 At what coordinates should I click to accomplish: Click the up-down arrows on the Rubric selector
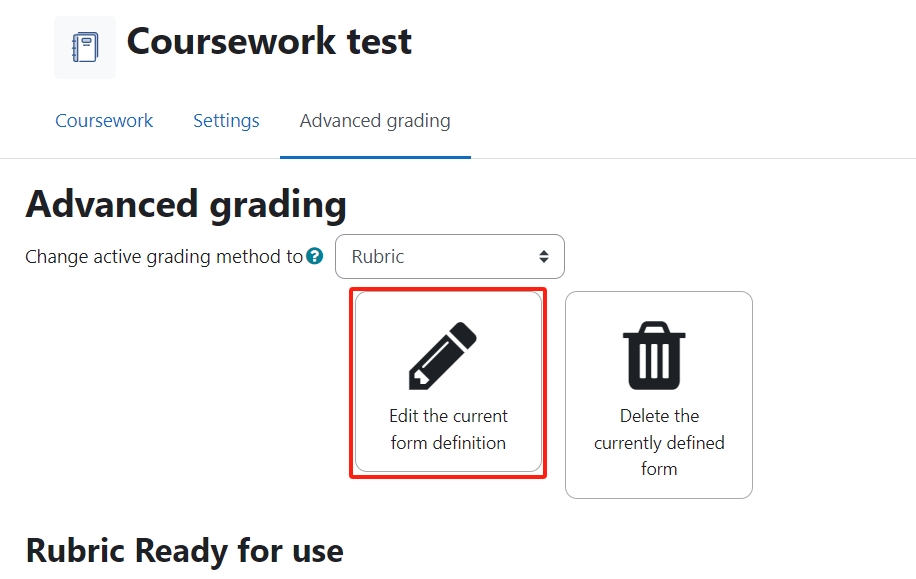[544, 256]
